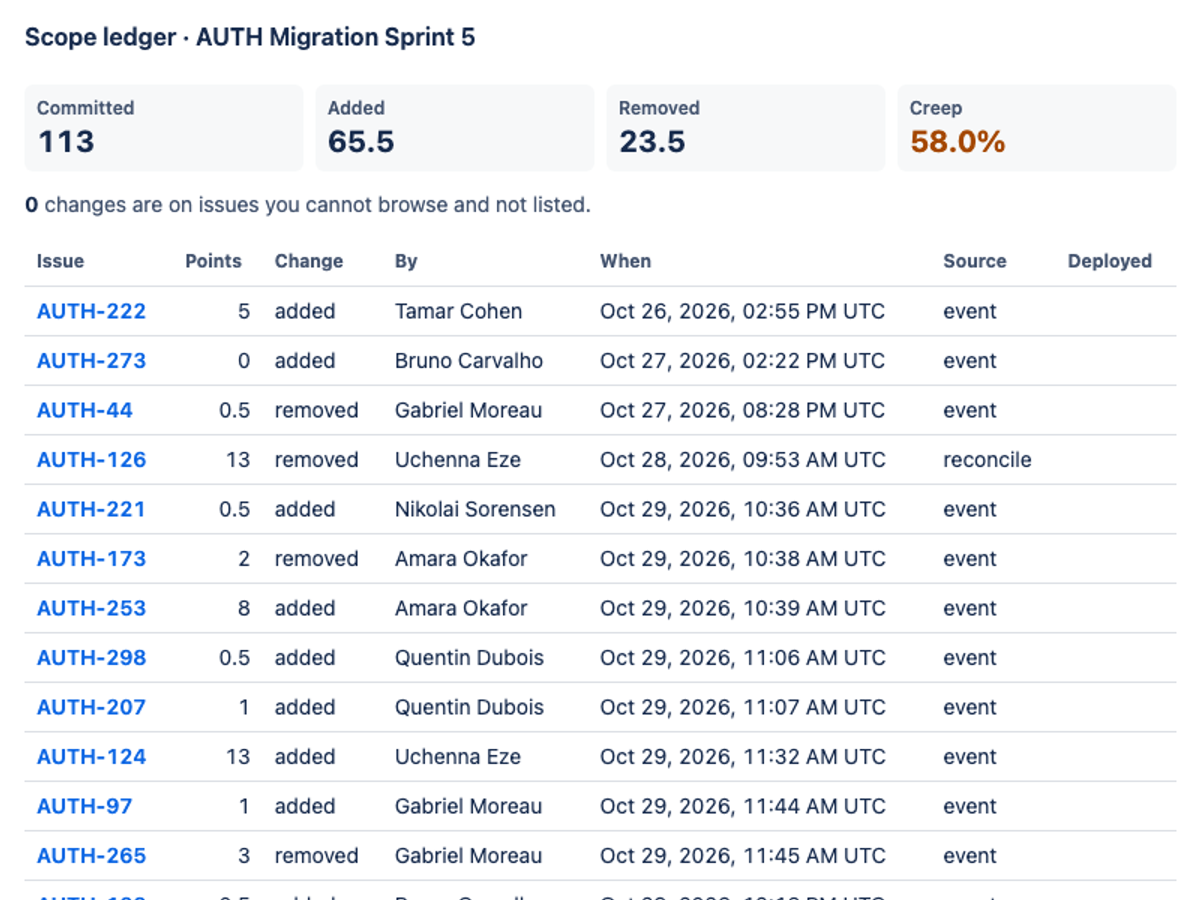The height and width of the screenshot is (900, 1200).
Task: Click the Issue column header
Action: click(x=60, y=261)
